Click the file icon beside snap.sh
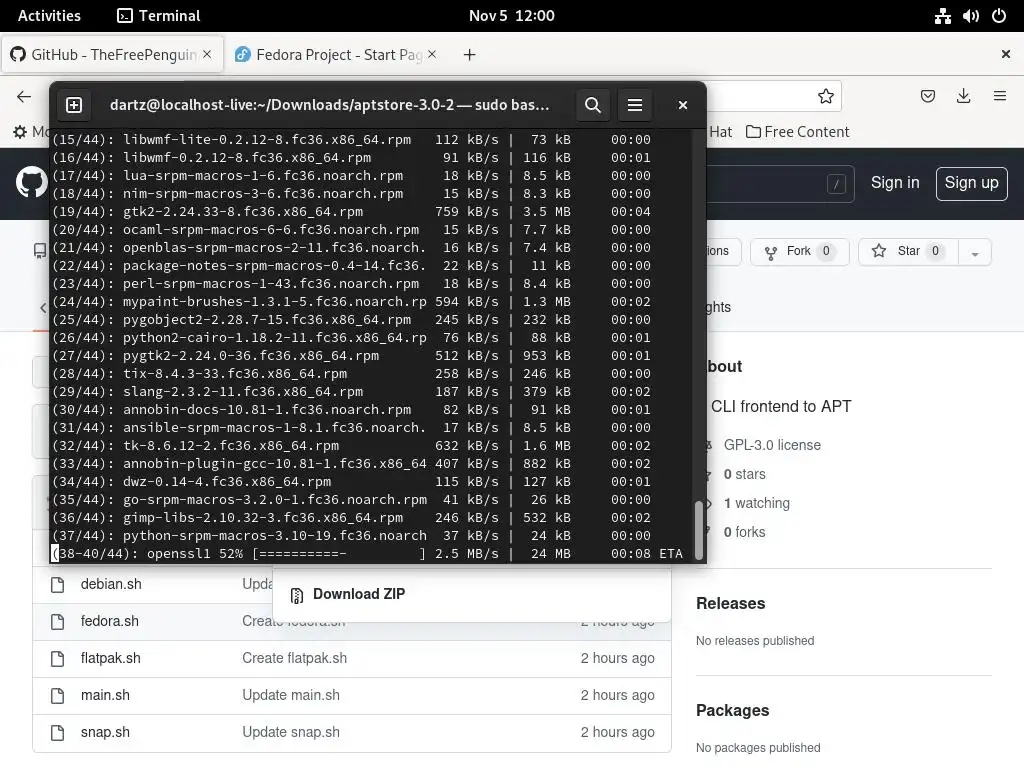1024x768 pixels. pyautogui.click(x=57, y=733)
